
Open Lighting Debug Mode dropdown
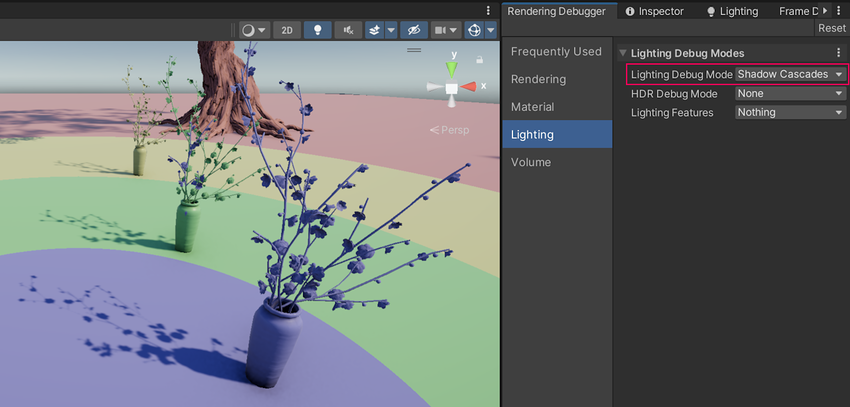tap(790, 74)
